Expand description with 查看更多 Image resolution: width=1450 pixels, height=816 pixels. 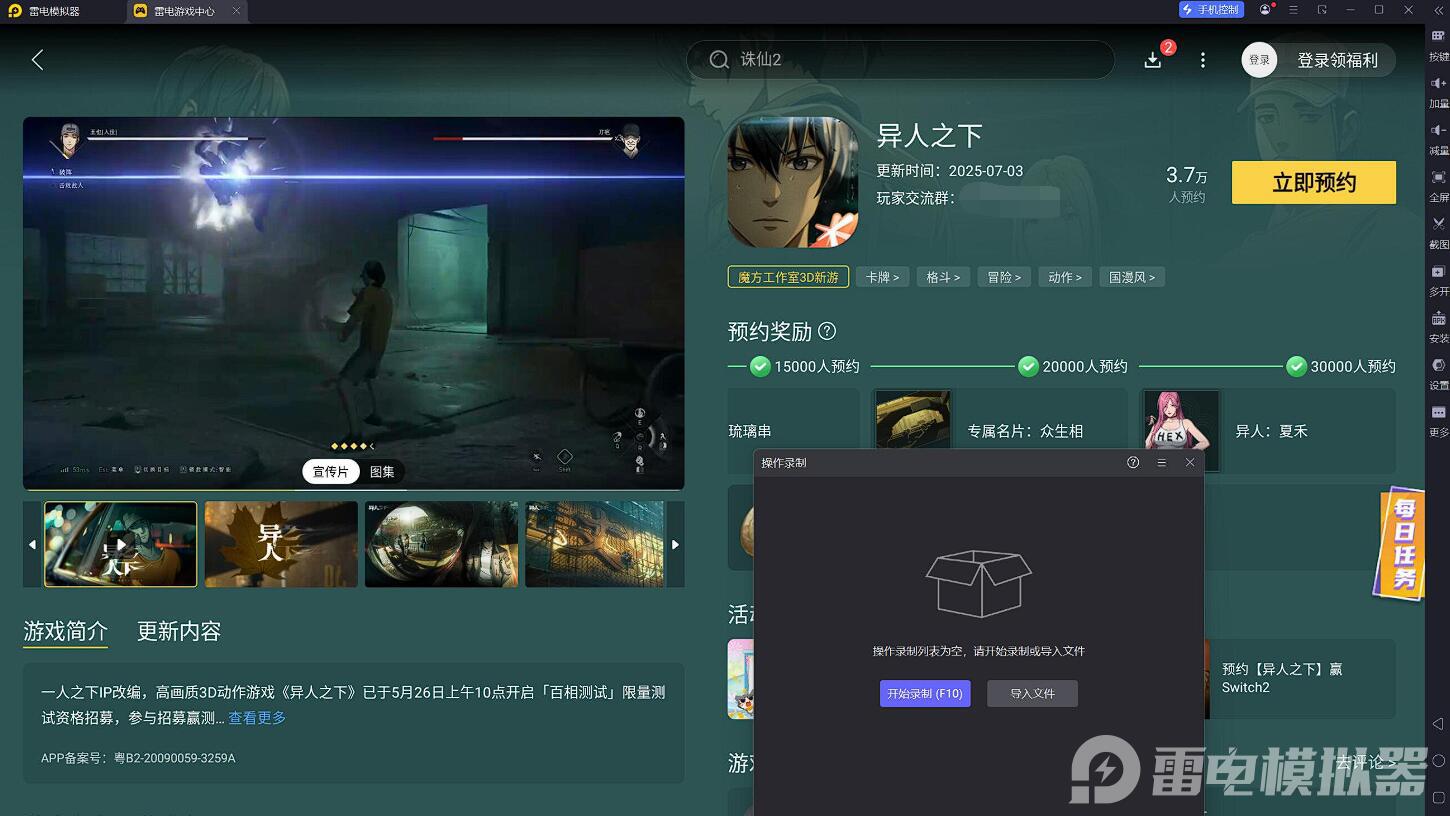[x=257, y=718]
